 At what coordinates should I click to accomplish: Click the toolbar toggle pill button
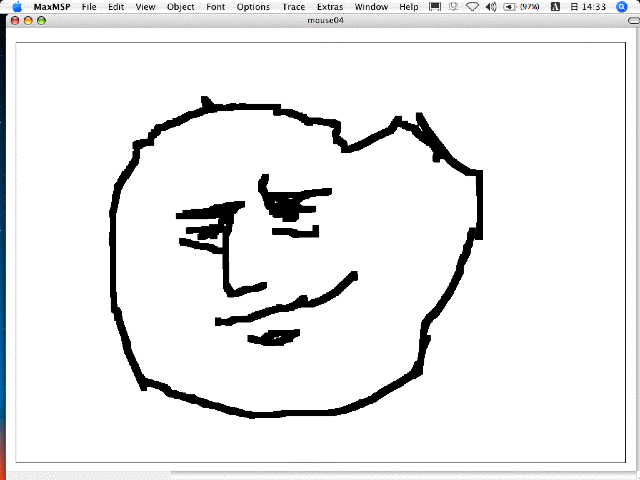(x=634, y=20)
